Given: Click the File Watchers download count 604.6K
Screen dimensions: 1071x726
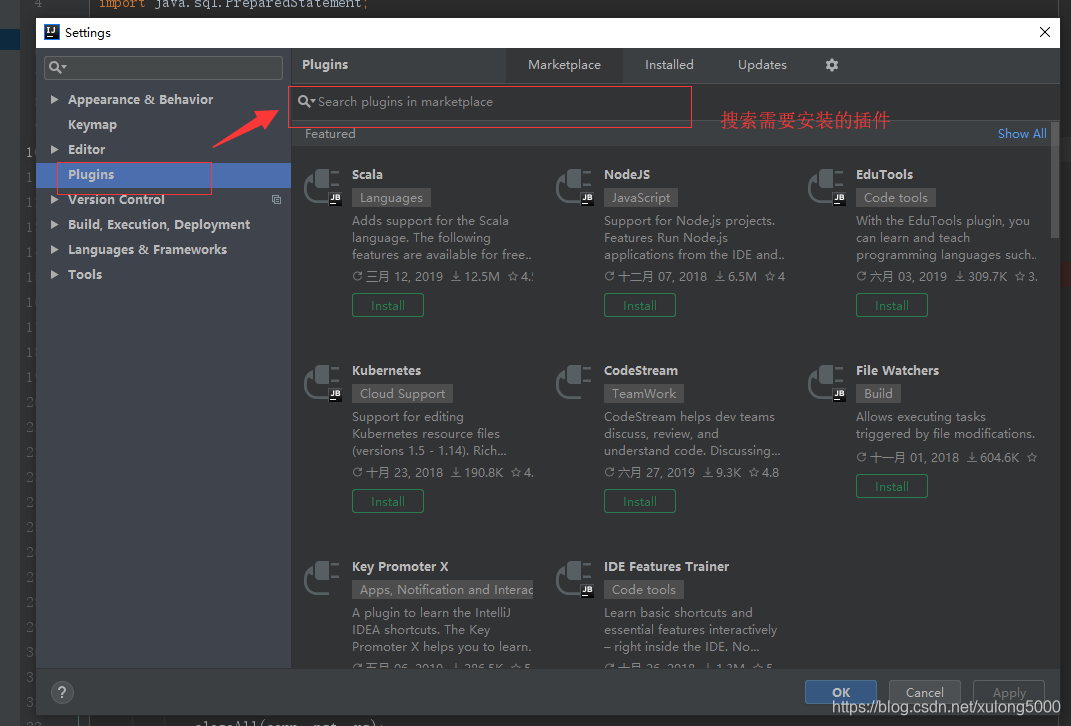Looking at the screenshot, I should pos(992,458).
